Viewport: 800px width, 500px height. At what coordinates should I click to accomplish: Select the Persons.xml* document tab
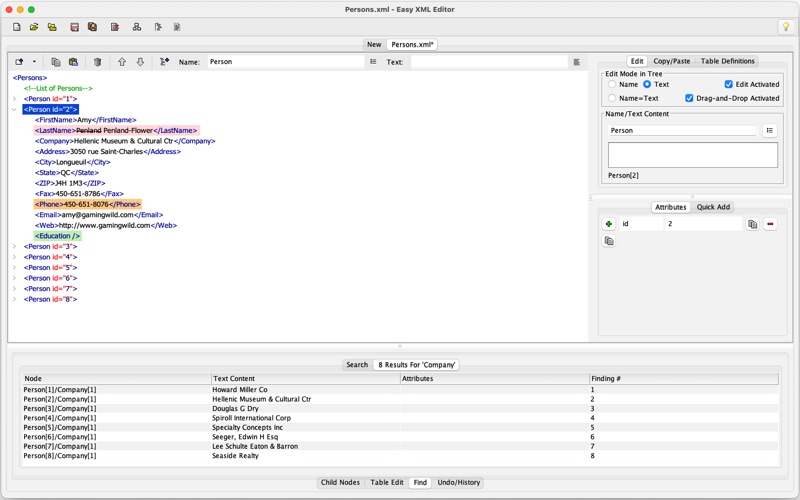click(412, 44)
